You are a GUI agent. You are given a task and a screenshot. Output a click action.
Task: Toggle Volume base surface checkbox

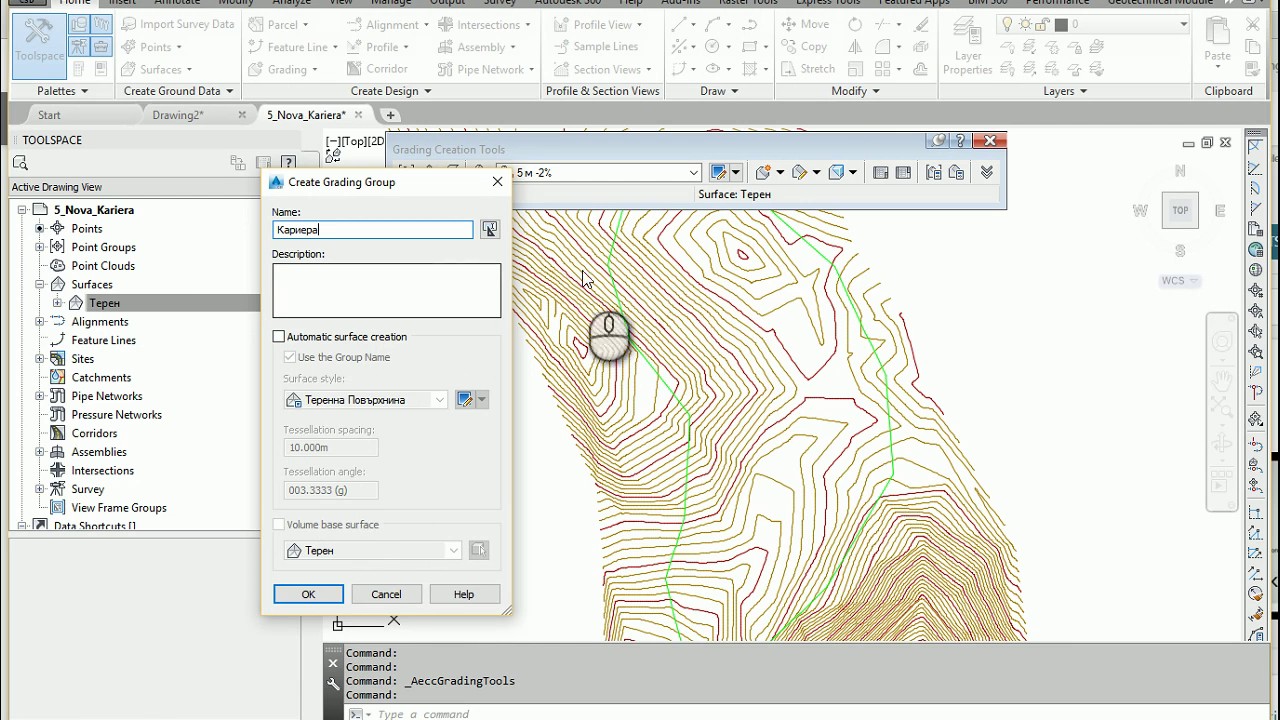[x=279, y=525]
